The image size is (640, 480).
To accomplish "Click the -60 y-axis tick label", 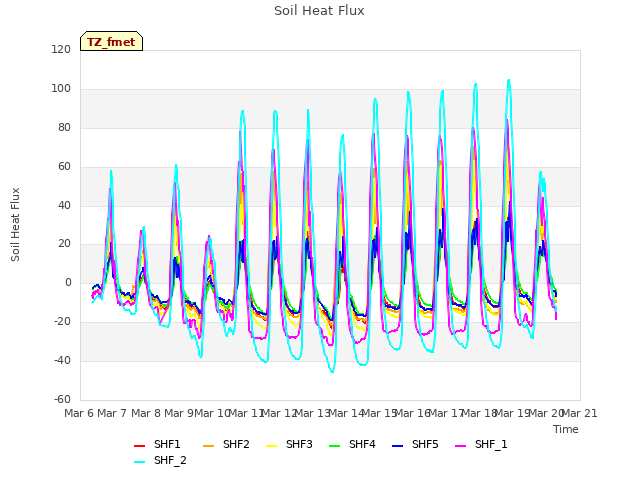I will click(x=62, y=399).
